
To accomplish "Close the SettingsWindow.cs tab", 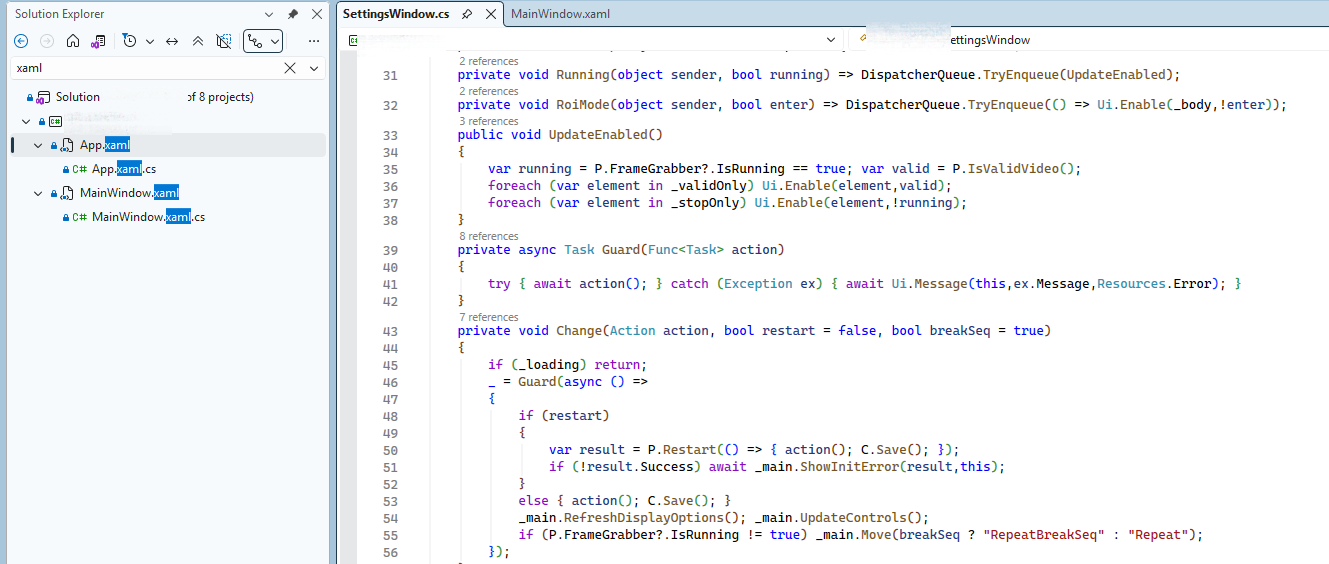I will [490, 14].
